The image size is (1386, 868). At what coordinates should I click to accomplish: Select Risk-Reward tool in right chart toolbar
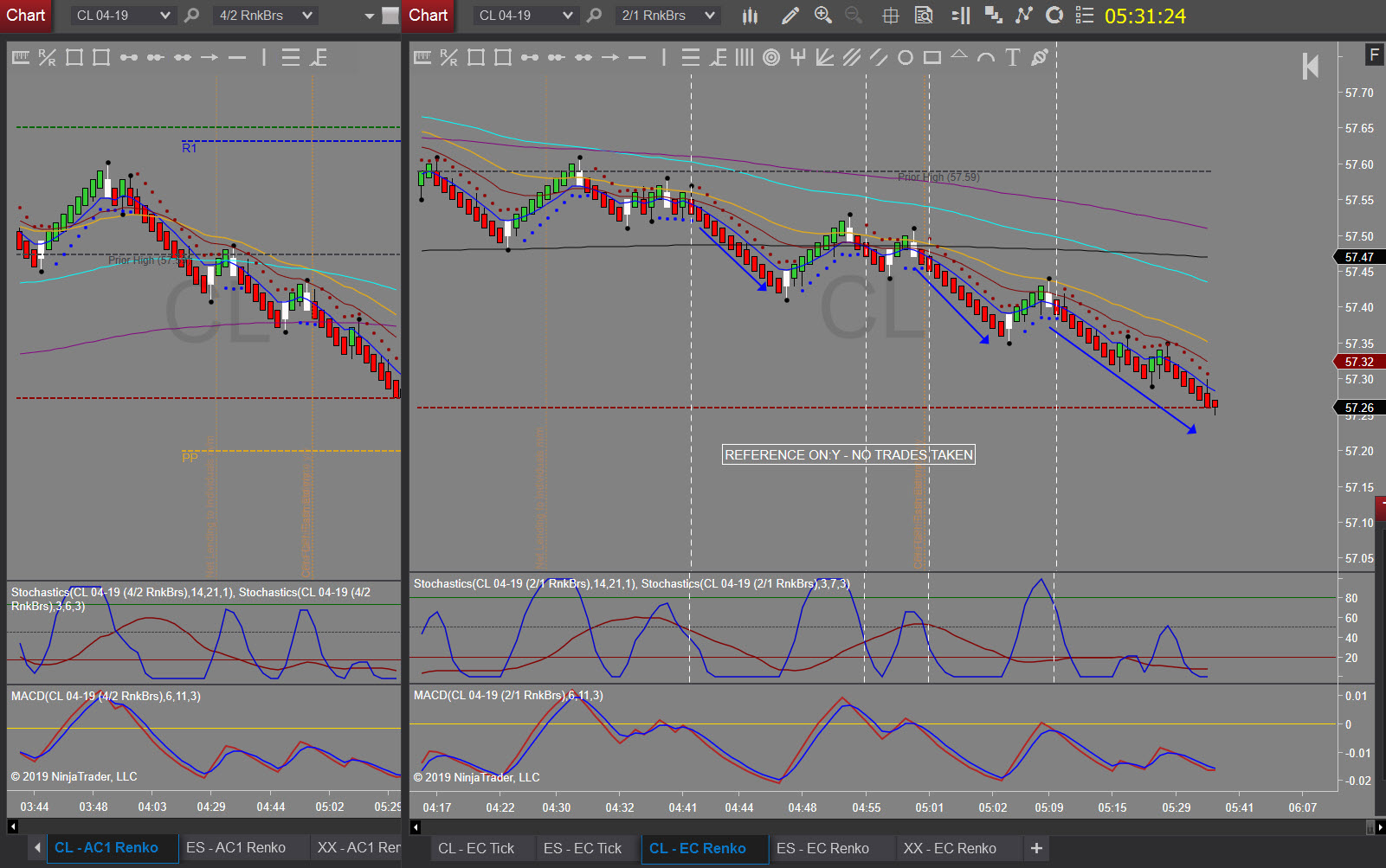tap(448, 57)
